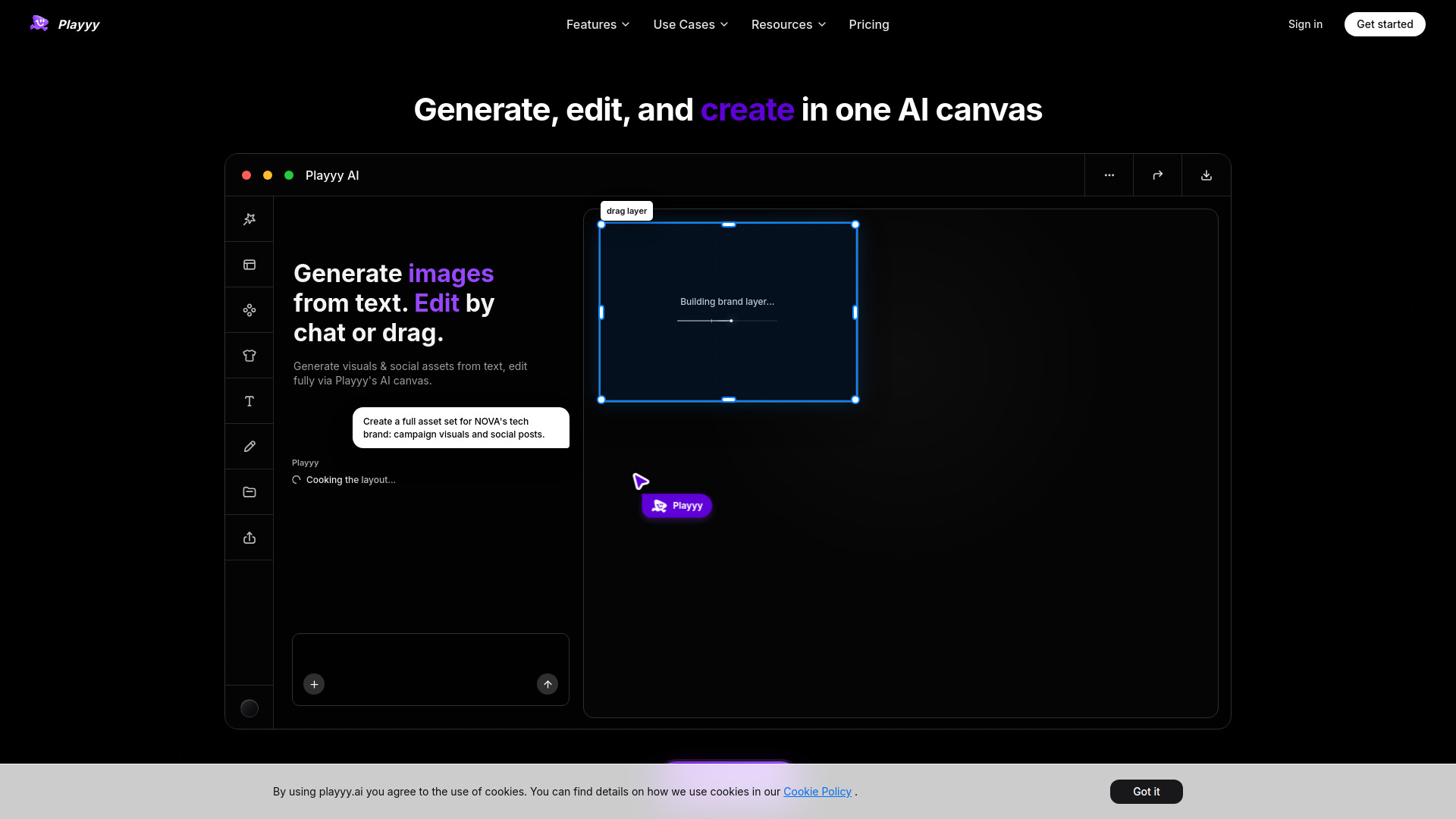Click the Building brand layer text

(x=727, y=302)
